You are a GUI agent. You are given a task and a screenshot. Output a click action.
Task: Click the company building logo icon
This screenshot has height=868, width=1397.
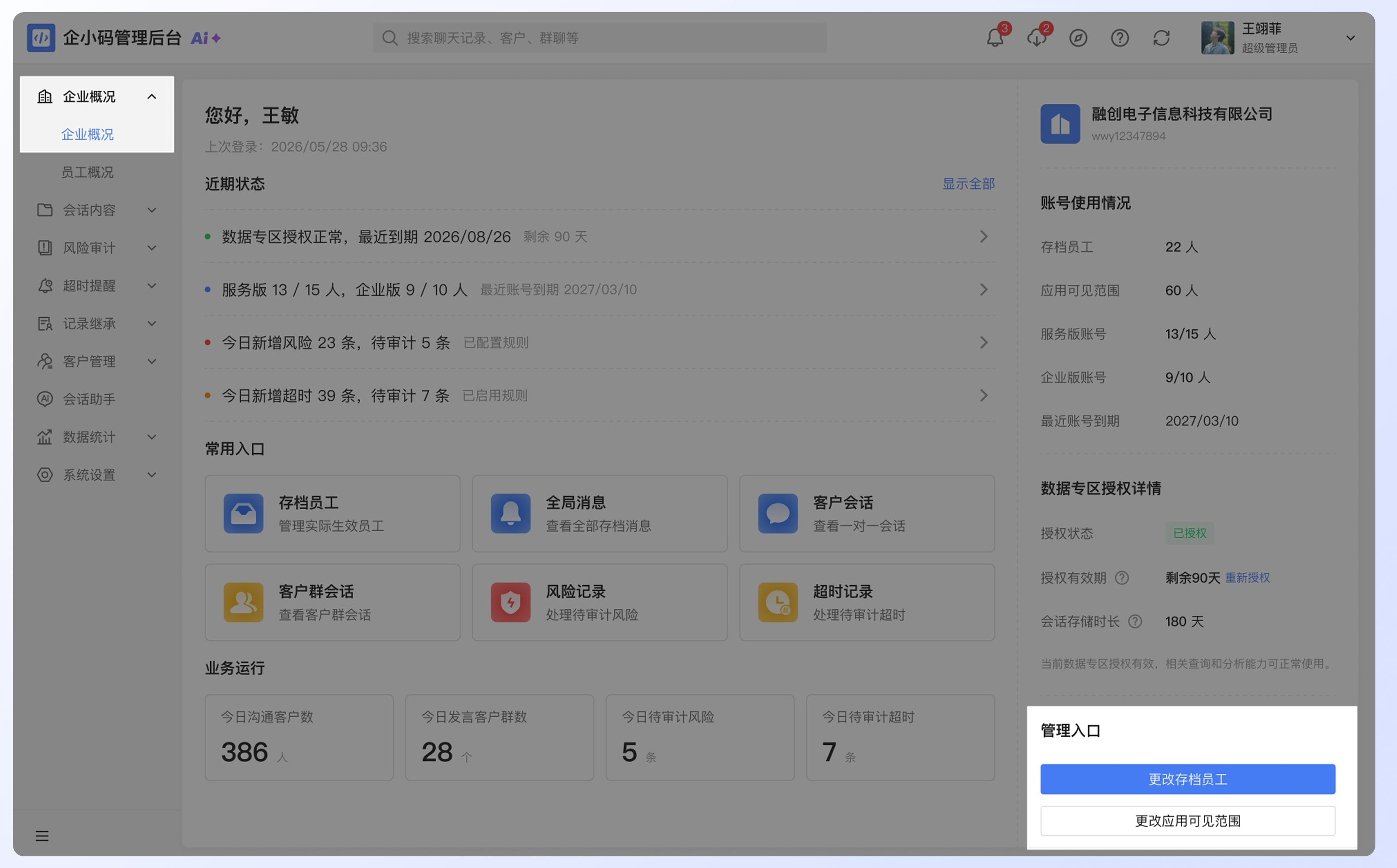click(1060, 124)
